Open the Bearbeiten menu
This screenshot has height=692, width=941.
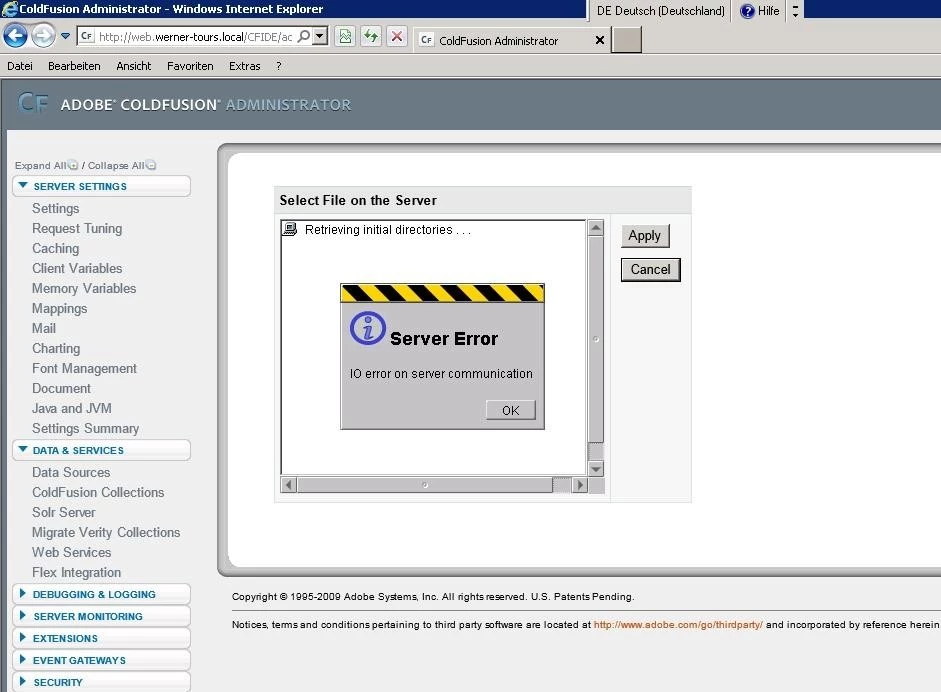click(74, 66)
